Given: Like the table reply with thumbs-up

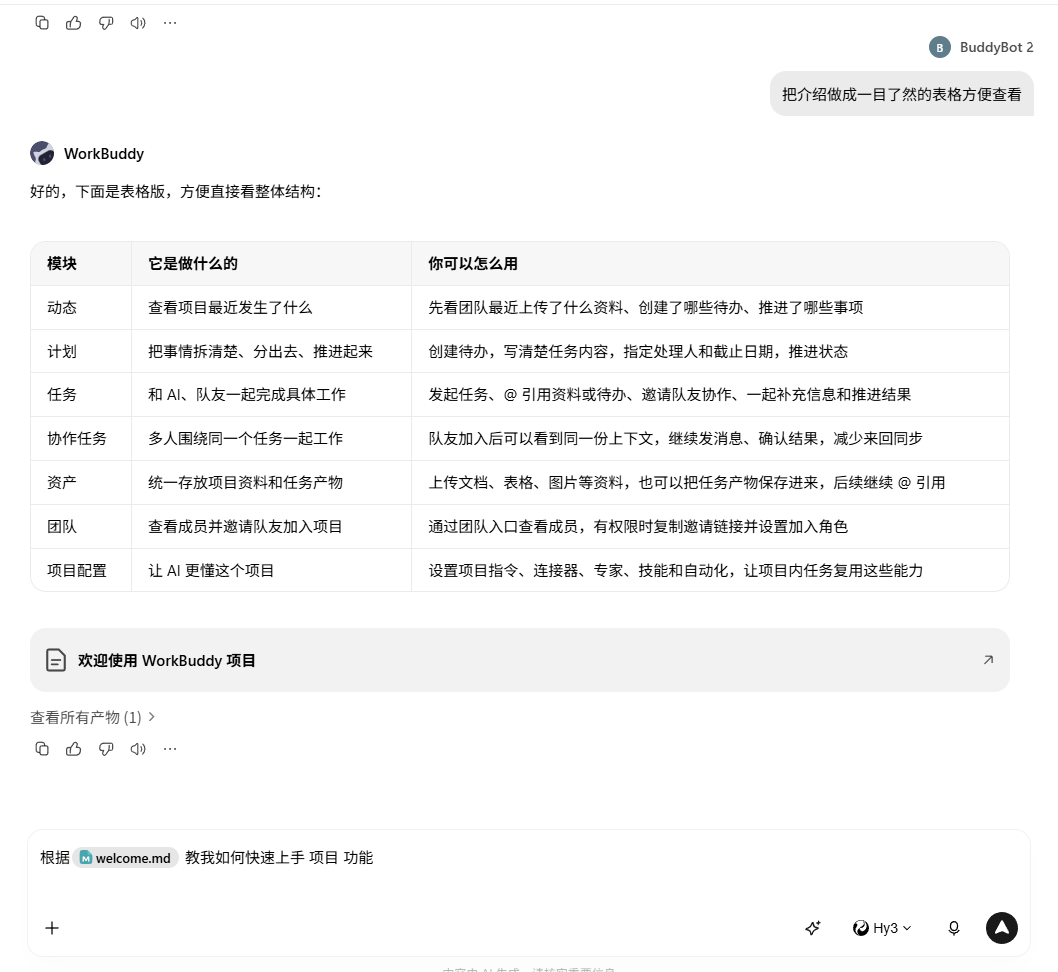Looking at the screenshot, I should pyautogui.click(x=74, y=749).
